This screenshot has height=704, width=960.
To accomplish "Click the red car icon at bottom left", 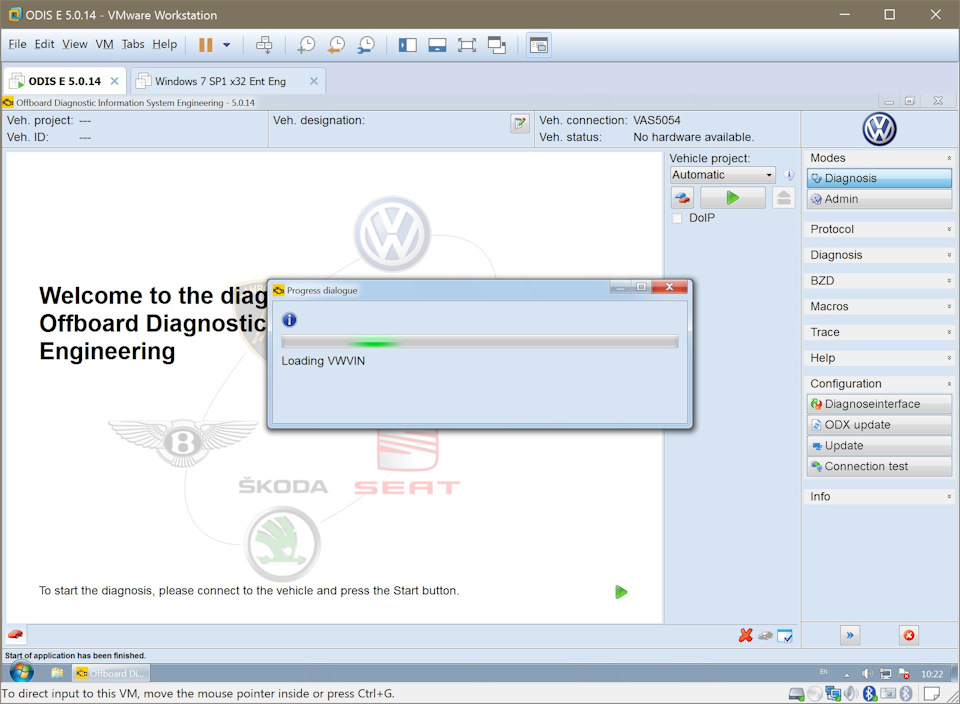I will tap(15, 634).
